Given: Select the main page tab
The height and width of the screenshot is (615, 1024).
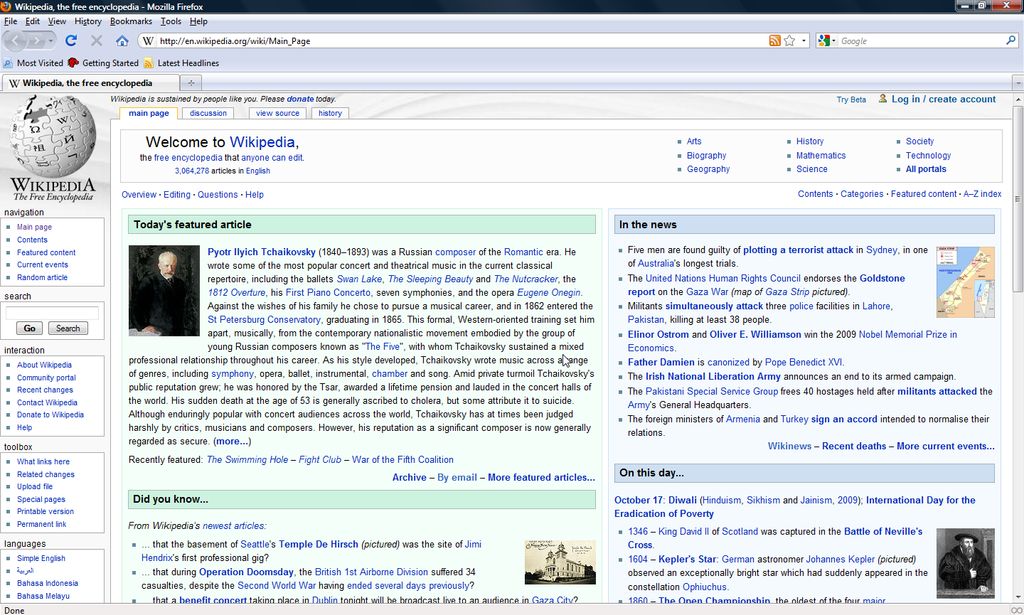Looking at the screenshot, I should point(148,113).
